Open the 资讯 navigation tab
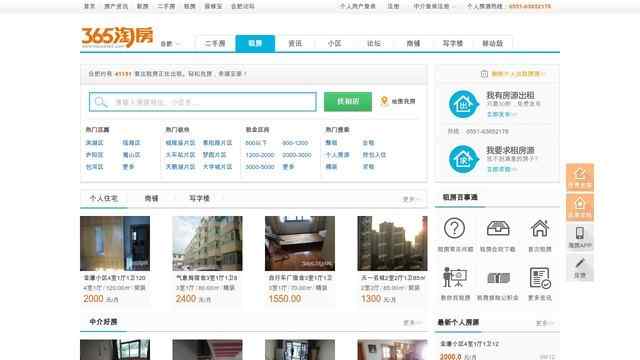The height and width of the screenshot is (360, 640). pyautogui.click(x=295, y=43)
